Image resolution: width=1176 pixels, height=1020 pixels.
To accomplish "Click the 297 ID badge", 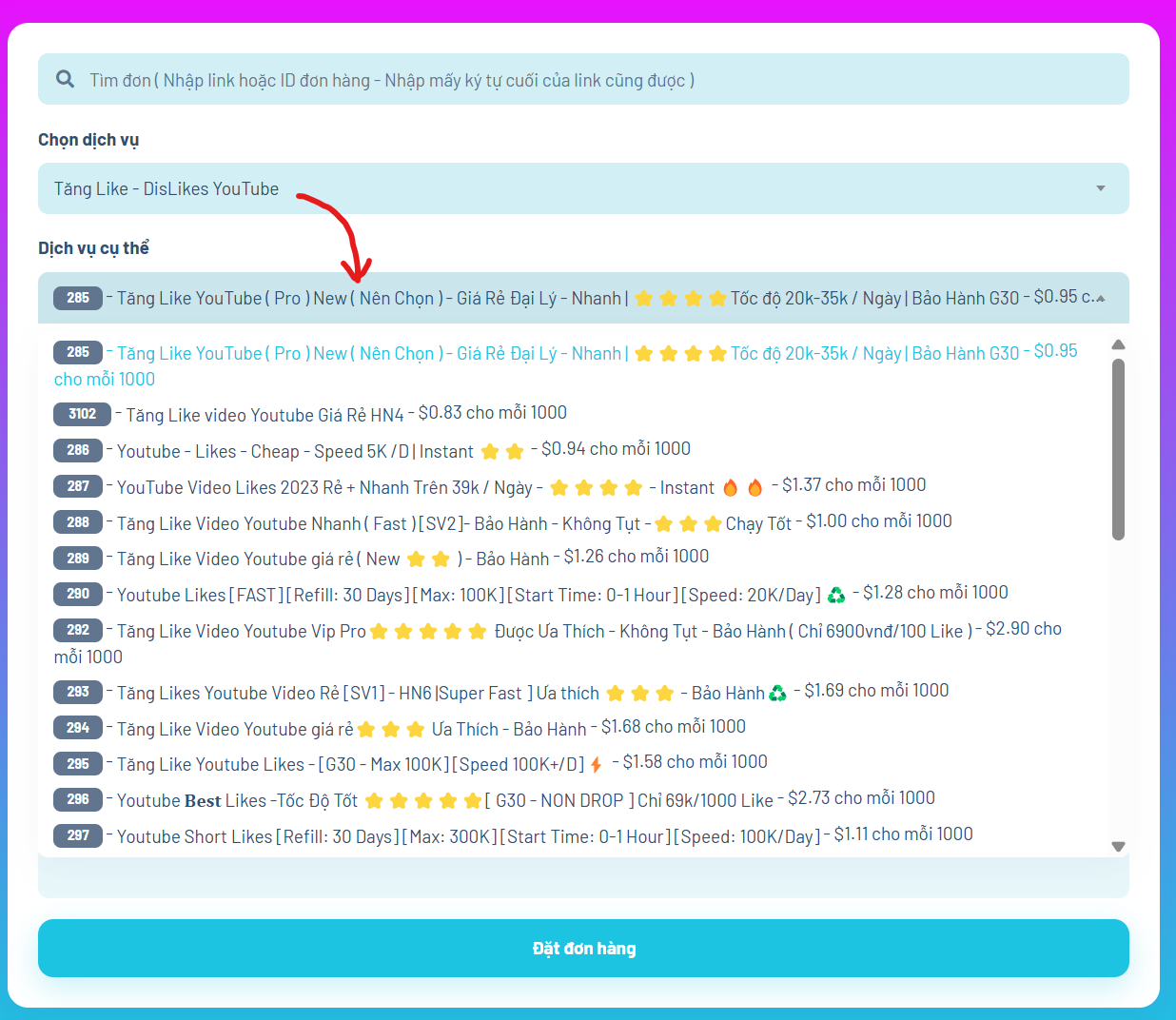I will [78, 835].
